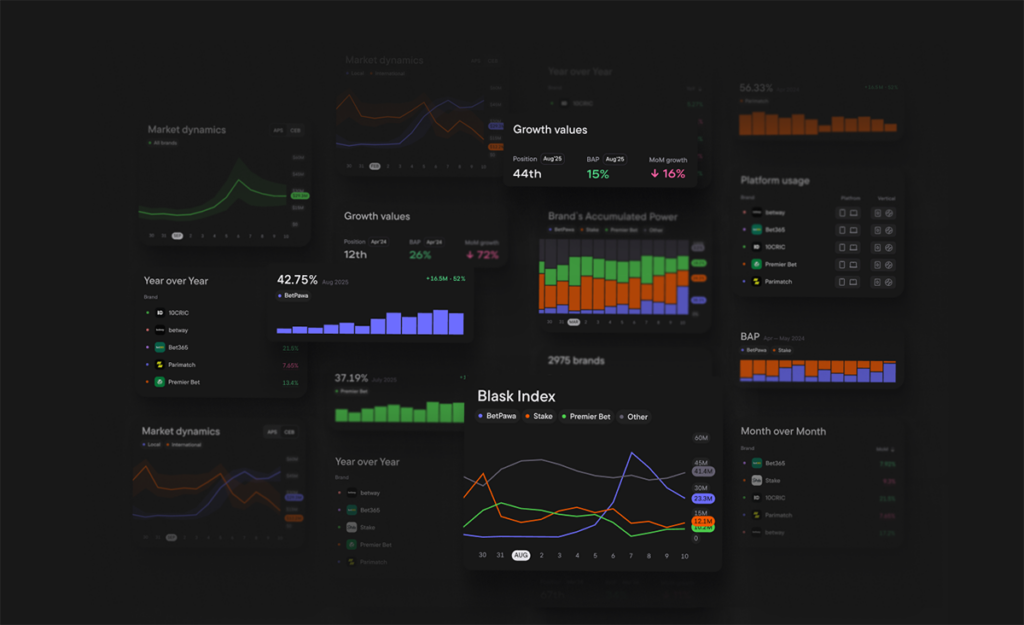Open the Position Aug'25 date dropdown

tap(552, 159)
